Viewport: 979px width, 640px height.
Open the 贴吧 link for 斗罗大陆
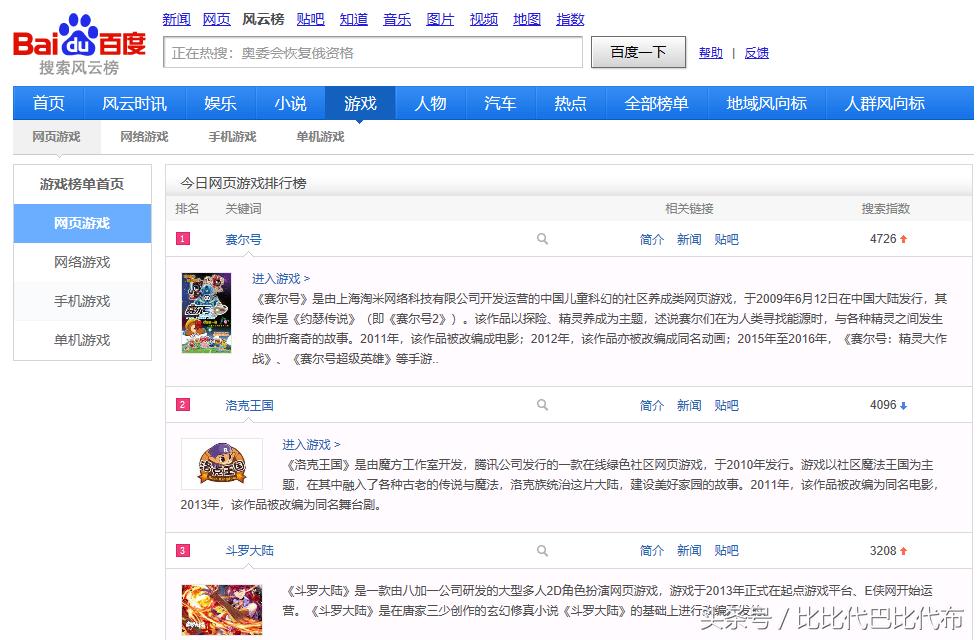tap(726, 550)
